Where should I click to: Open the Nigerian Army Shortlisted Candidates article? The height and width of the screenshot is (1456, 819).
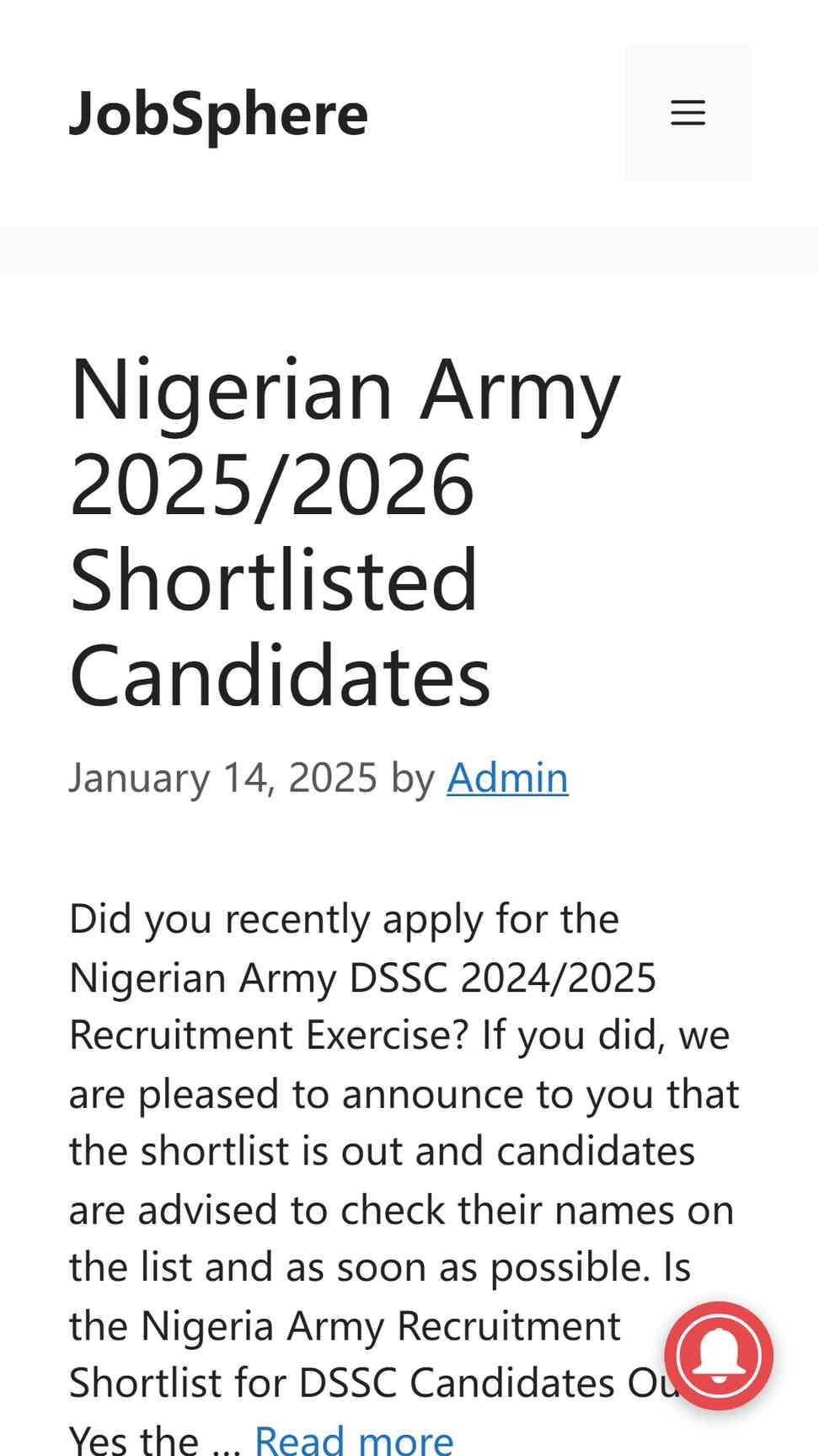tap(345, 533)
